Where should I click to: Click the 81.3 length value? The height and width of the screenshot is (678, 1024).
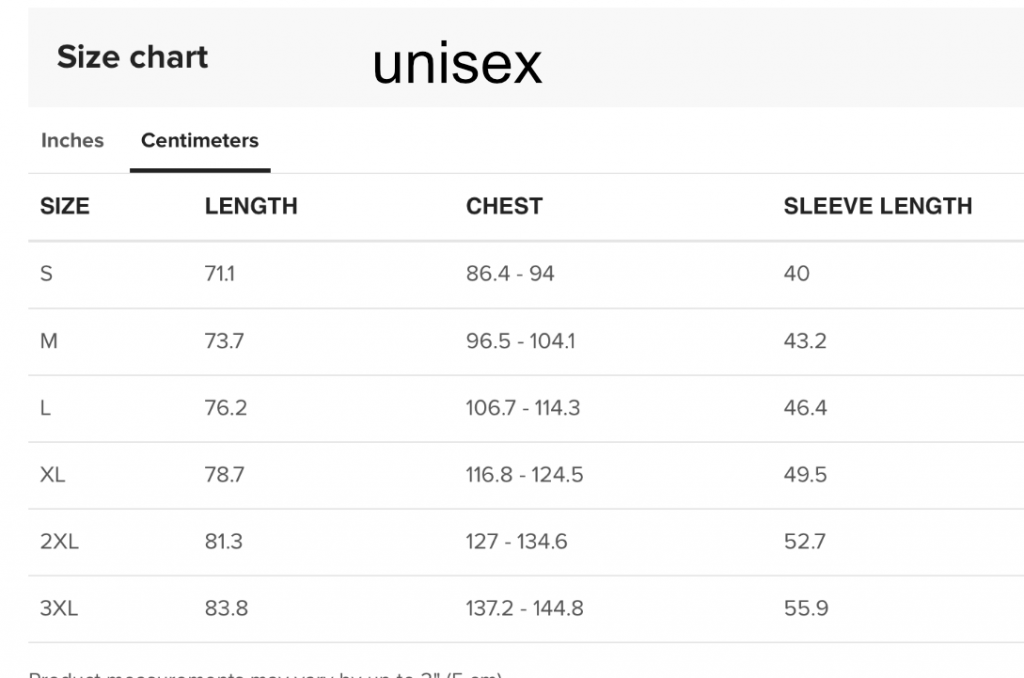pyautogui.click(x=224, y=542)
